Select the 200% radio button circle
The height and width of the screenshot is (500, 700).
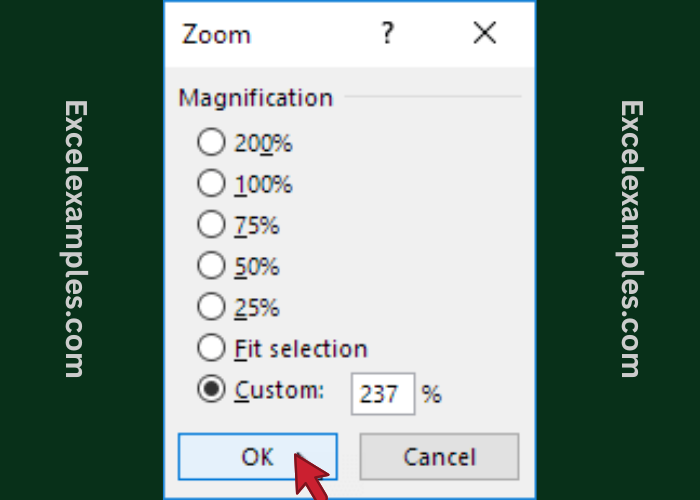[x=211, y=143]
